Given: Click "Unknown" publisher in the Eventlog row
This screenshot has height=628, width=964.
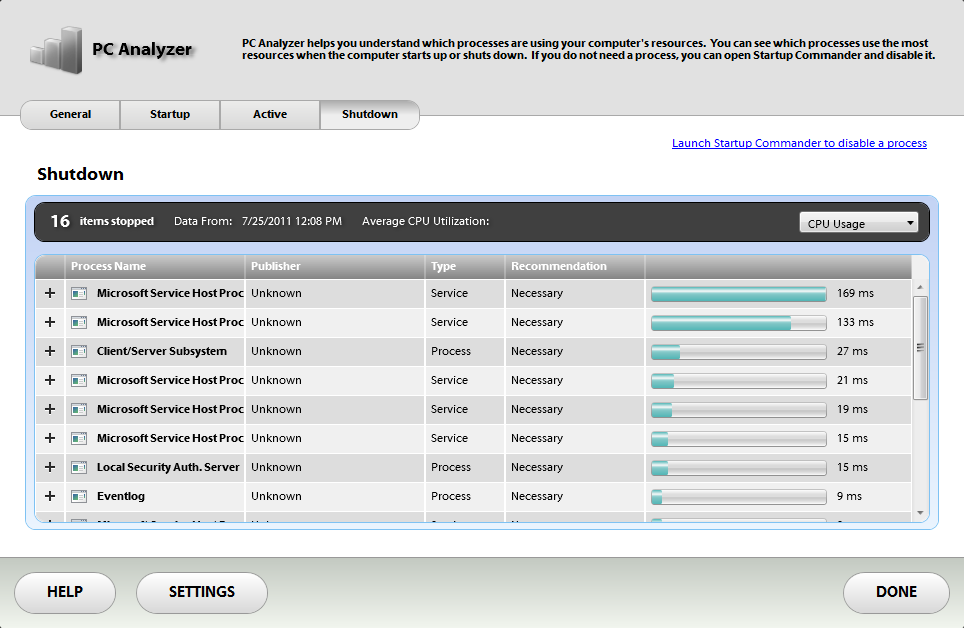Looking at the screenshot, I should tap(276, 496).
